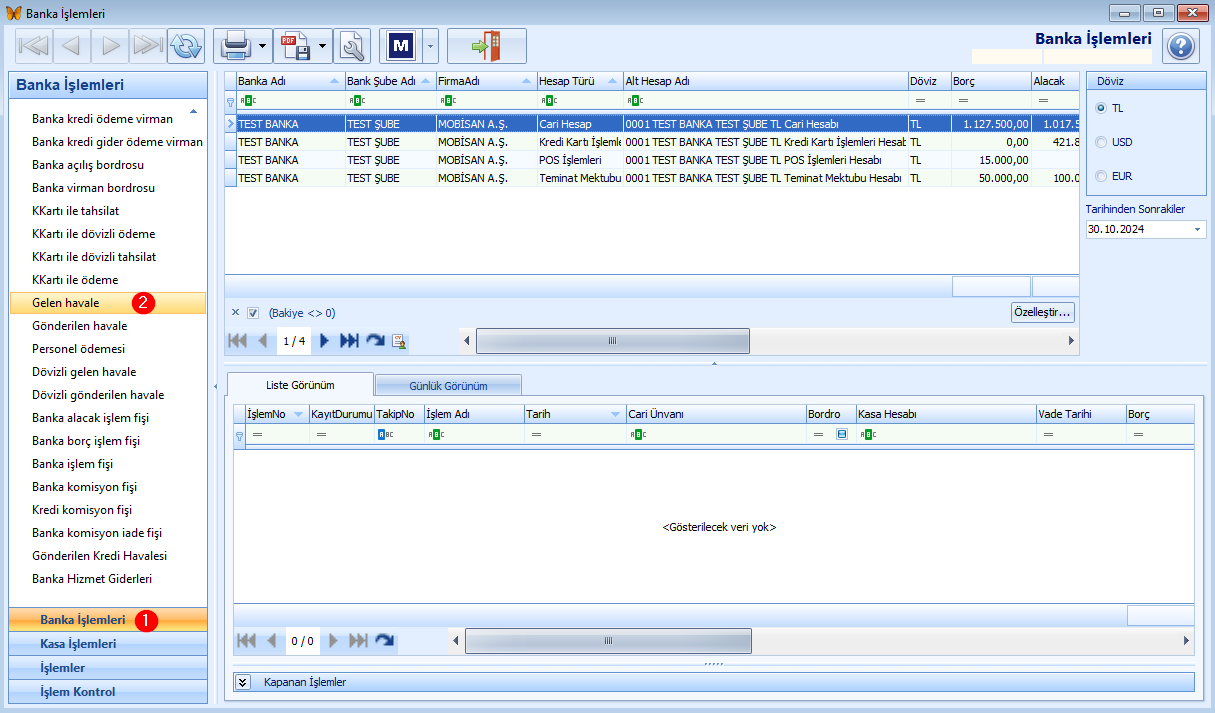This screenshot has height=713, width=1215.
Task: Open Banka komisyon fişi item
Action: click(x=108, y=487)
